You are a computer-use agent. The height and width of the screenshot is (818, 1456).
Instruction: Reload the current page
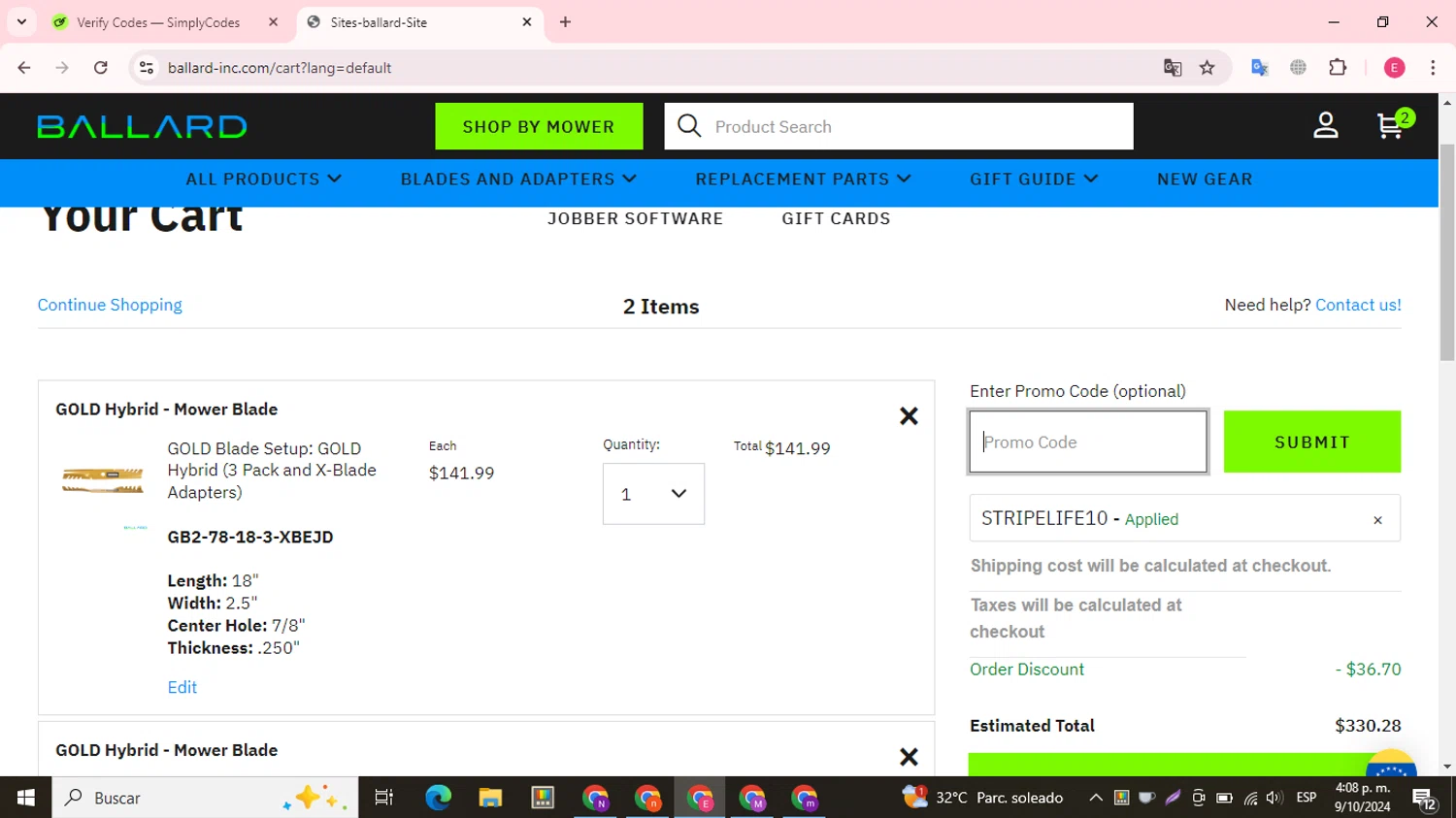click(101, 68)
